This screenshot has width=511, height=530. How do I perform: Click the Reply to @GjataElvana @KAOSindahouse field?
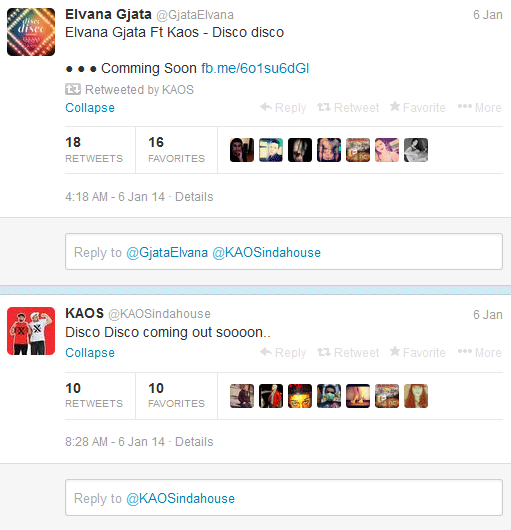[x=284, y=251]
